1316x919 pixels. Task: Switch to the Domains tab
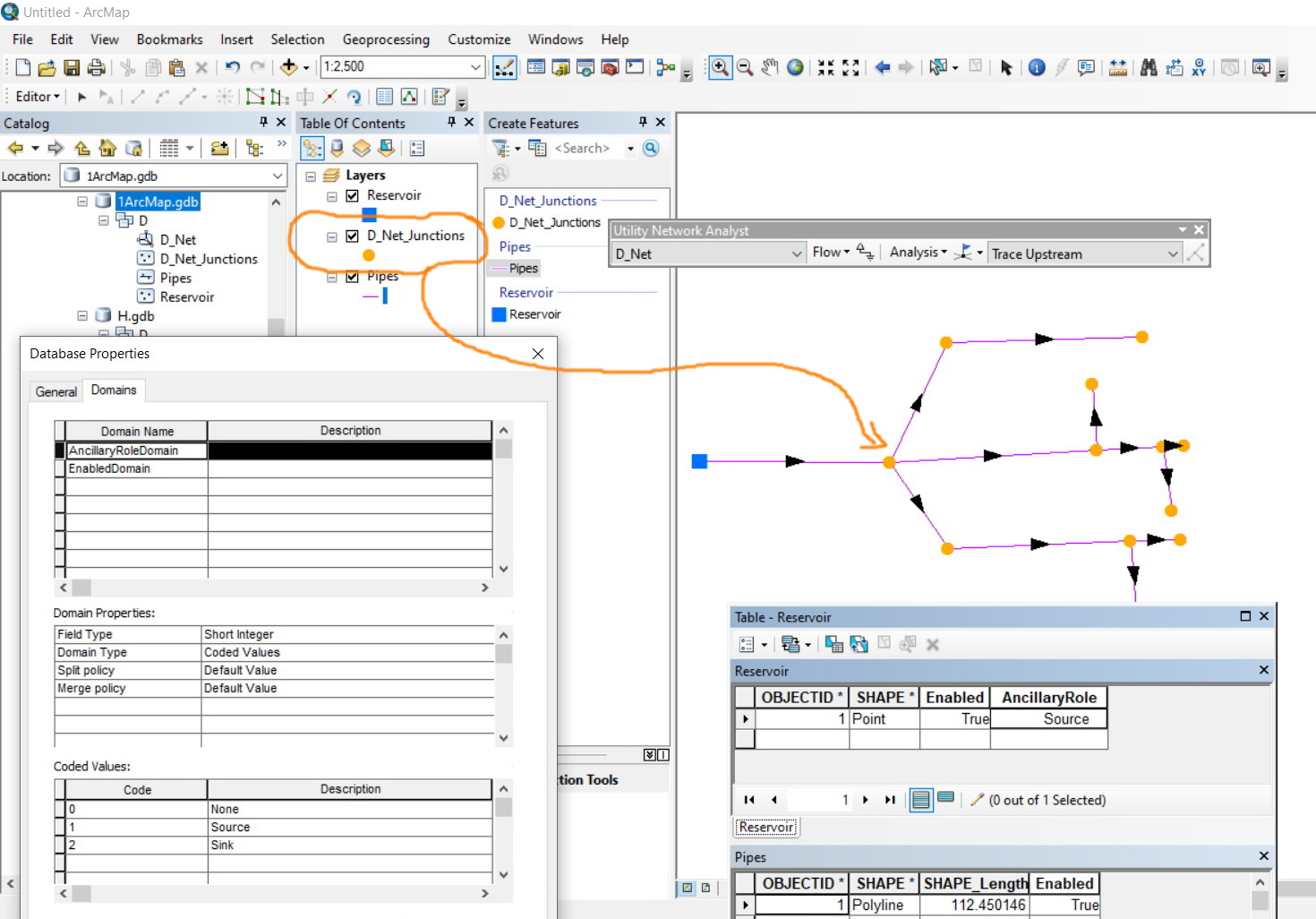pyautogui.click(x=114, y=390)
